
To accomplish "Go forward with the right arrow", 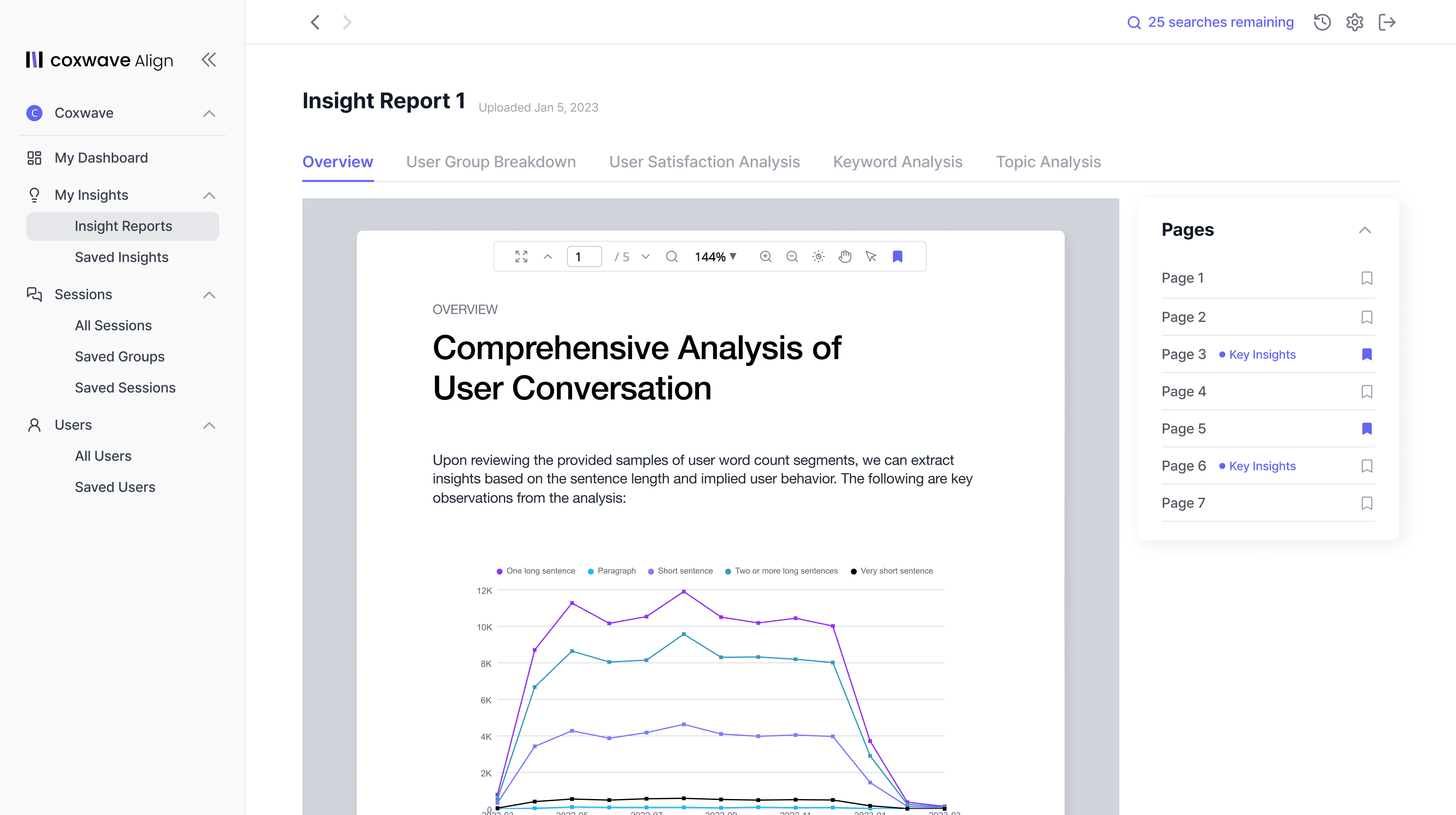I will tap(347, 22).
